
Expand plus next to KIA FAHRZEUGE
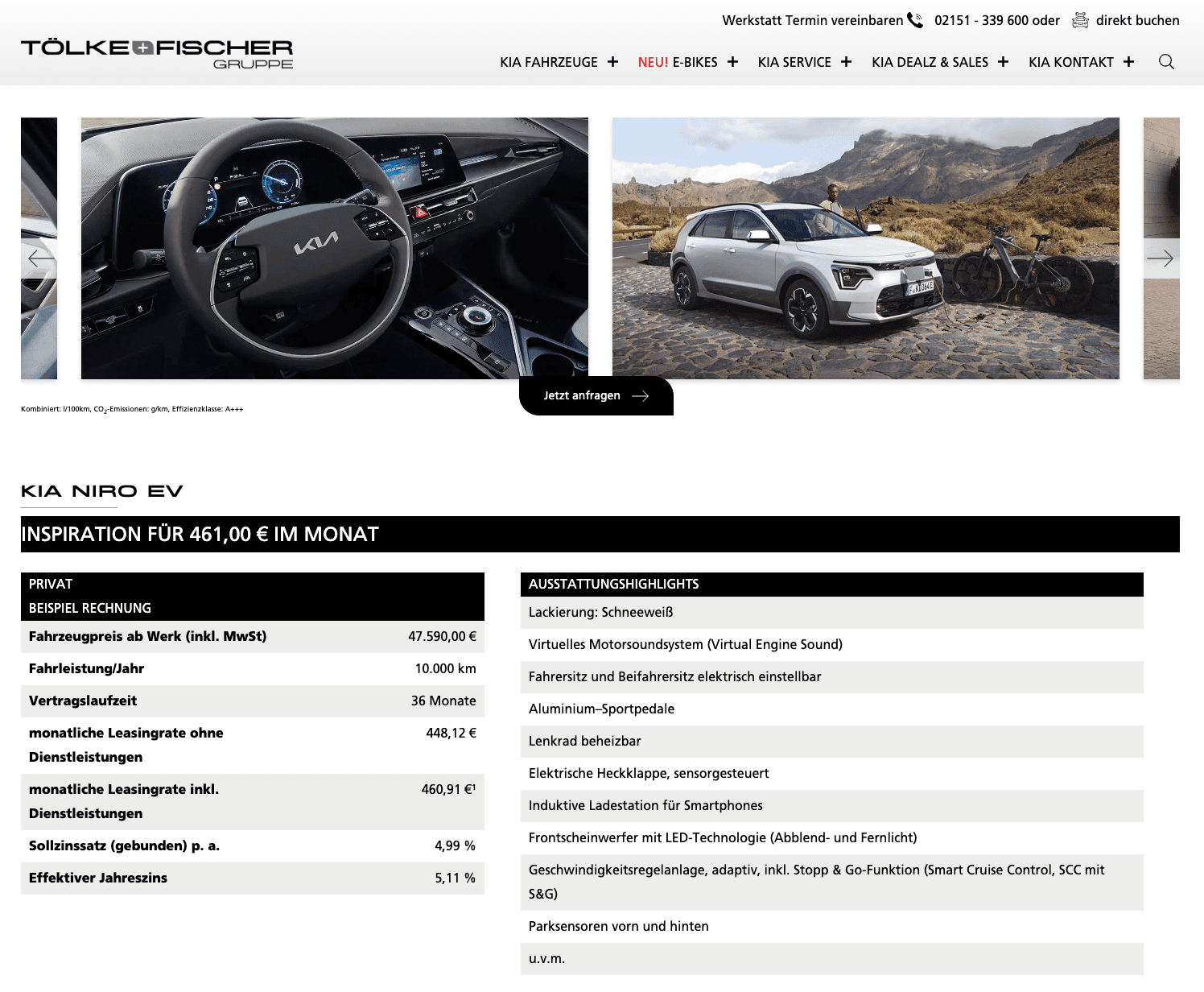click(612, 62)
